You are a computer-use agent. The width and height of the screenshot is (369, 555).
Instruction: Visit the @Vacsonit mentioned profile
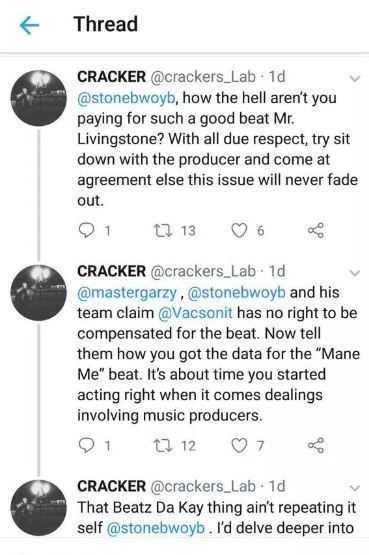point(195,313)
